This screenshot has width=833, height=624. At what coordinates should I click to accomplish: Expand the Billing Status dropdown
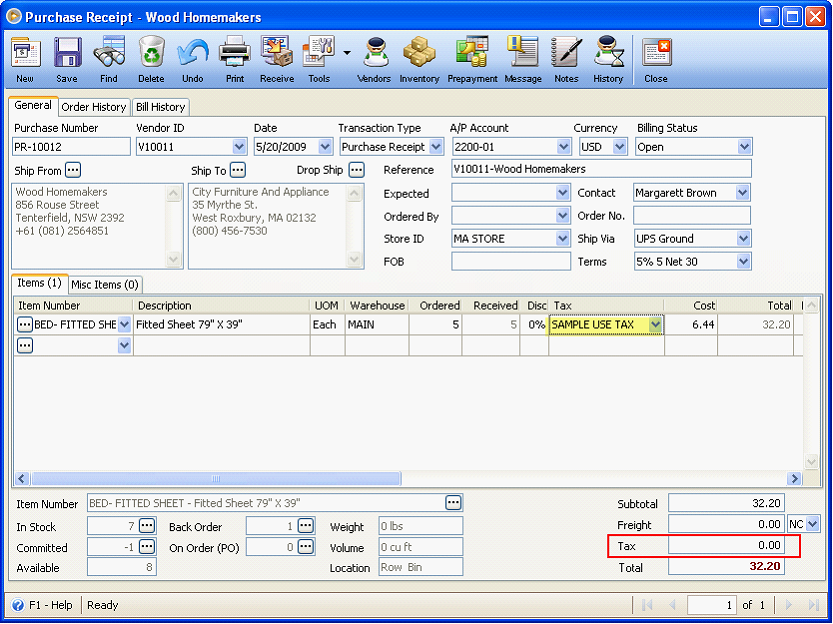click(x=744, y=147)
